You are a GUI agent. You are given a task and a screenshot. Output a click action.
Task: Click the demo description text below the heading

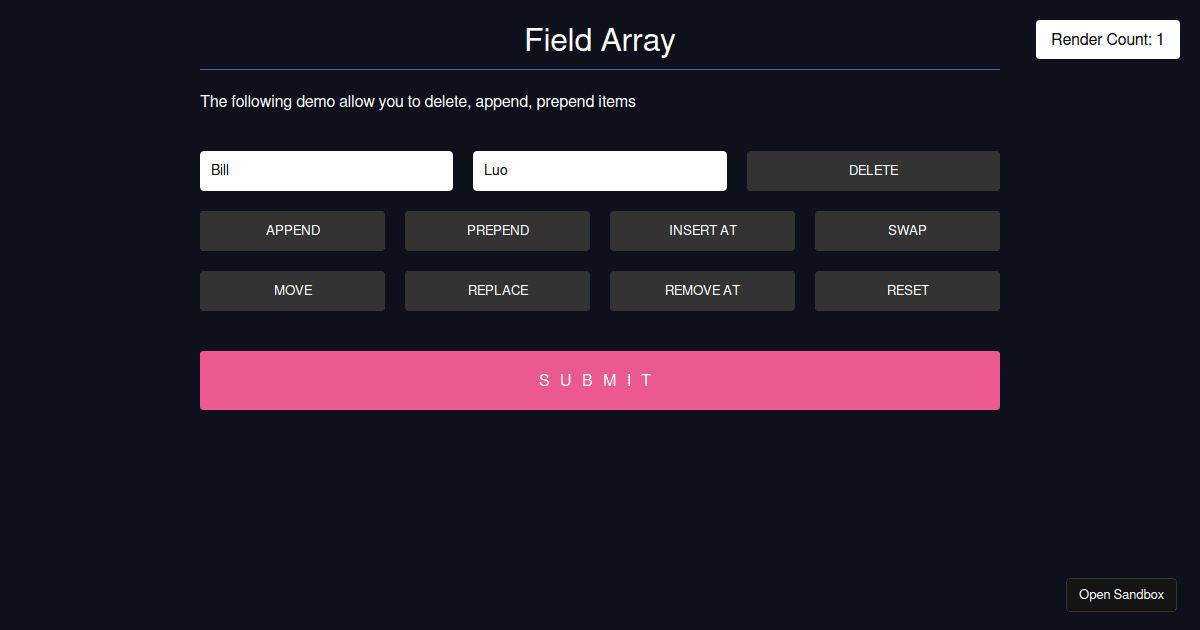(417, 102)
